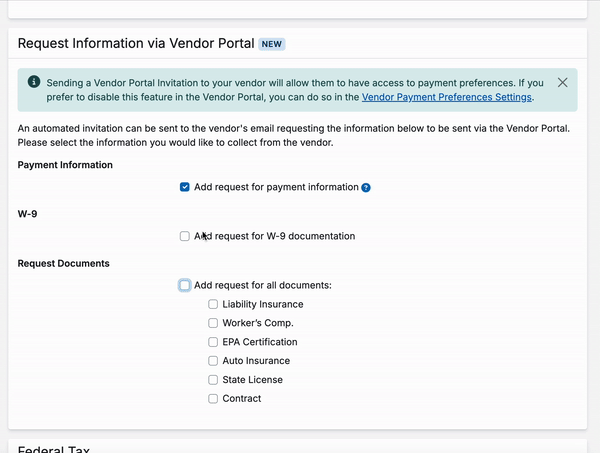This screenshot has height=453, width=600.
Task: Click the Federal Tax section heading
Action: [54, 449]
